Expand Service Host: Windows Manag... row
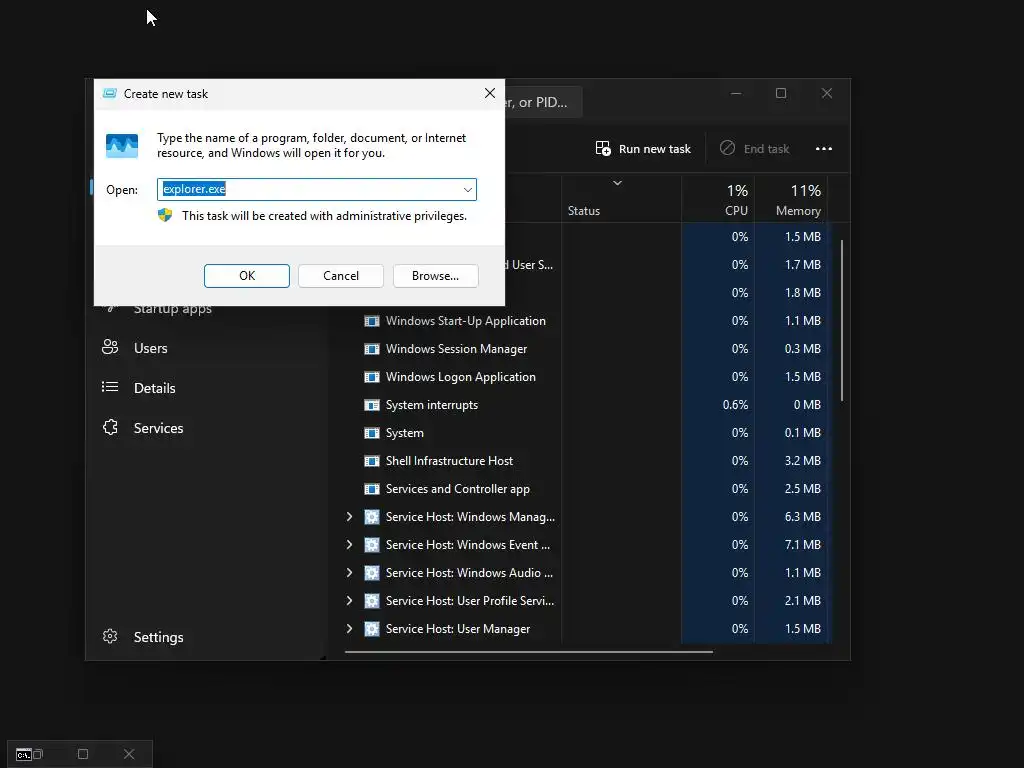 coord(349,517)
